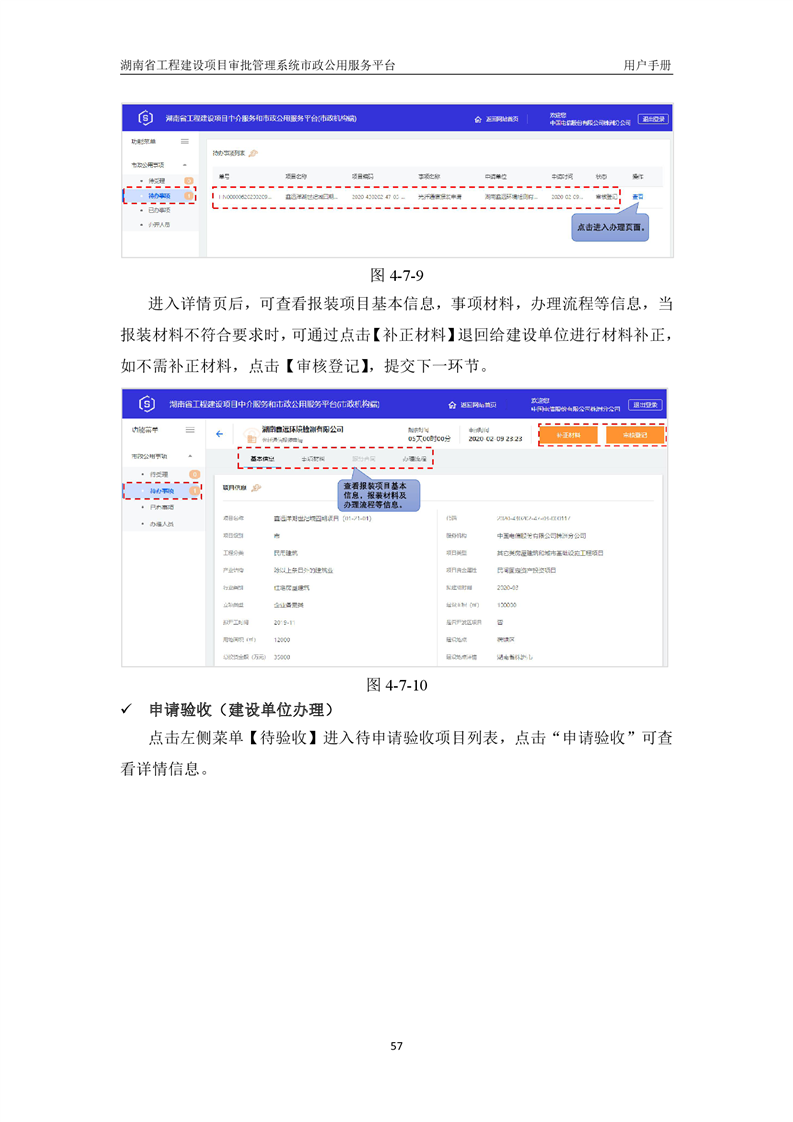Screen dimensions: 793x1122
Task: Open 待受理 menu item in lower screenshot
Action: tap(159, 474)
